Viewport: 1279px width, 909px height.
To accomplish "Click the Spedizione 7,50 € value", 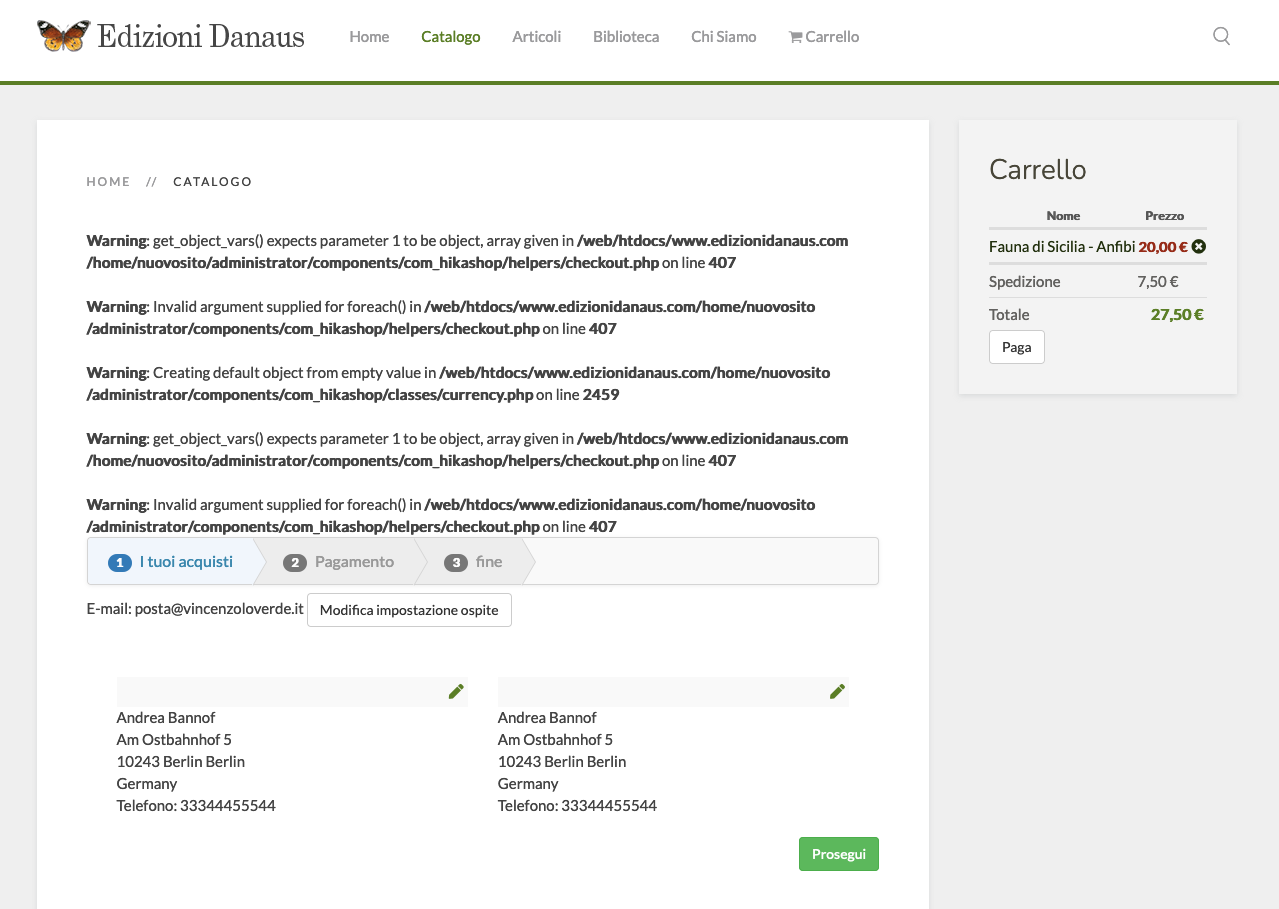I will (x=1158, y=282).
